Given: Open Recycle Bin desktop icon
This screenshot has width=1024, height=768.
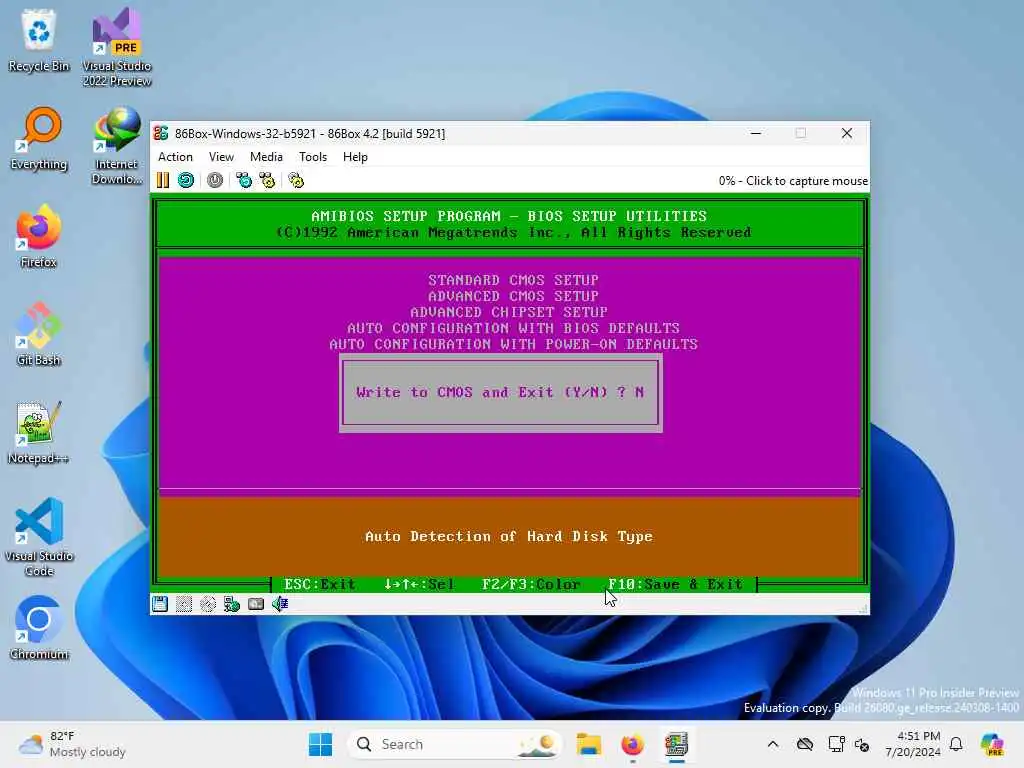Looking at the screenshot, I should [x=39, y=40].
